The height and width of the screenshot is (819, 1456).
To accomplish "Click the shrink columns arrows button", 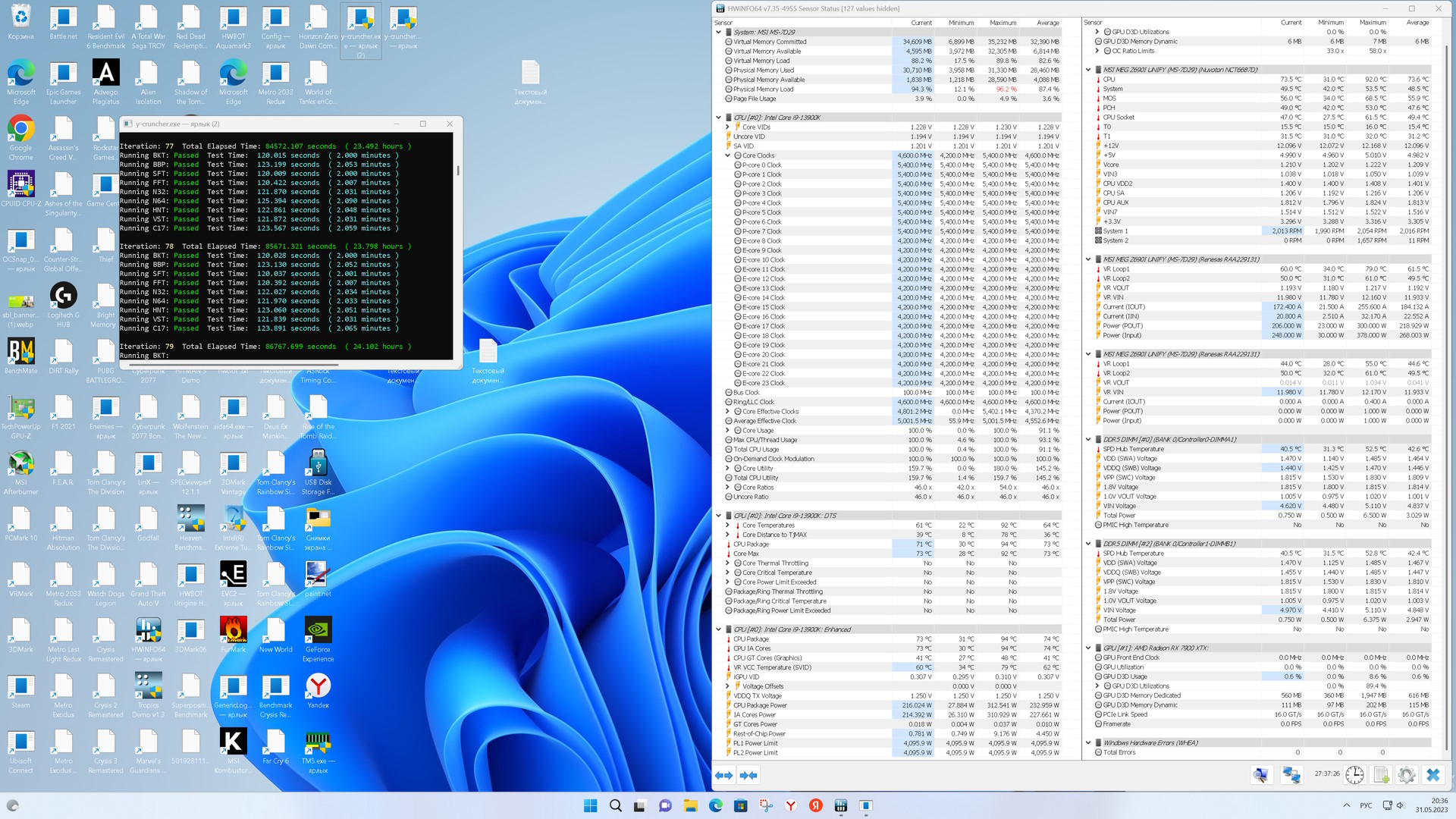I will [748, 775].
